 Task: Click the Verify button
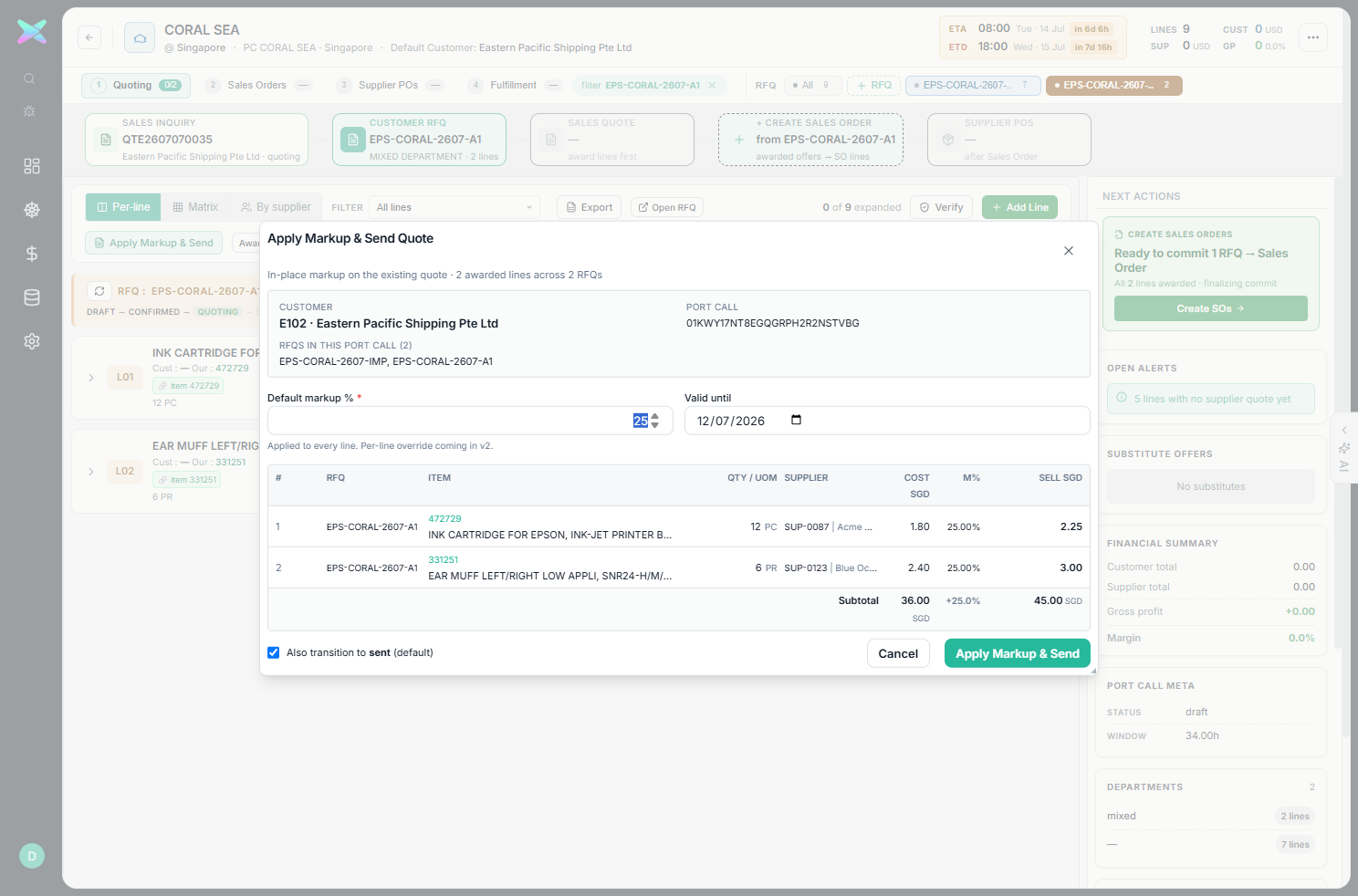(x=941, y=207)
